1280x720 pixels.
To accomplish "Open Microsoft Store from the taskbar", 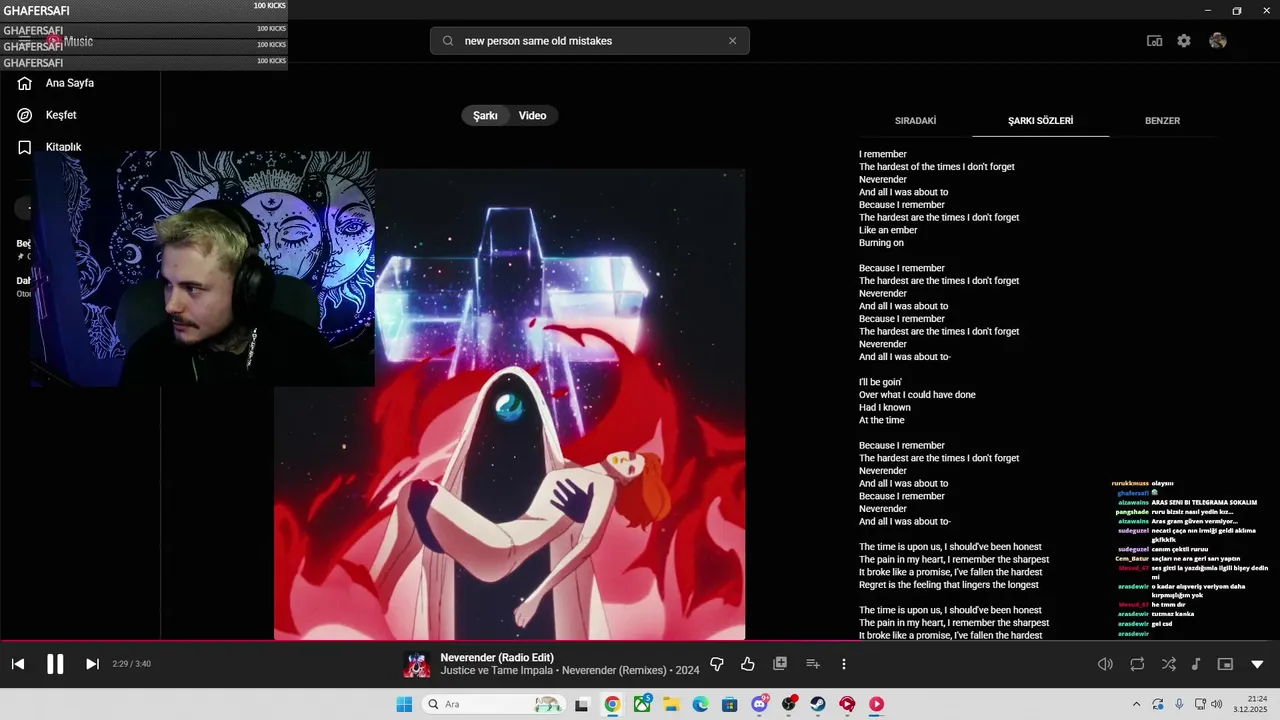I will click(729, 704).
